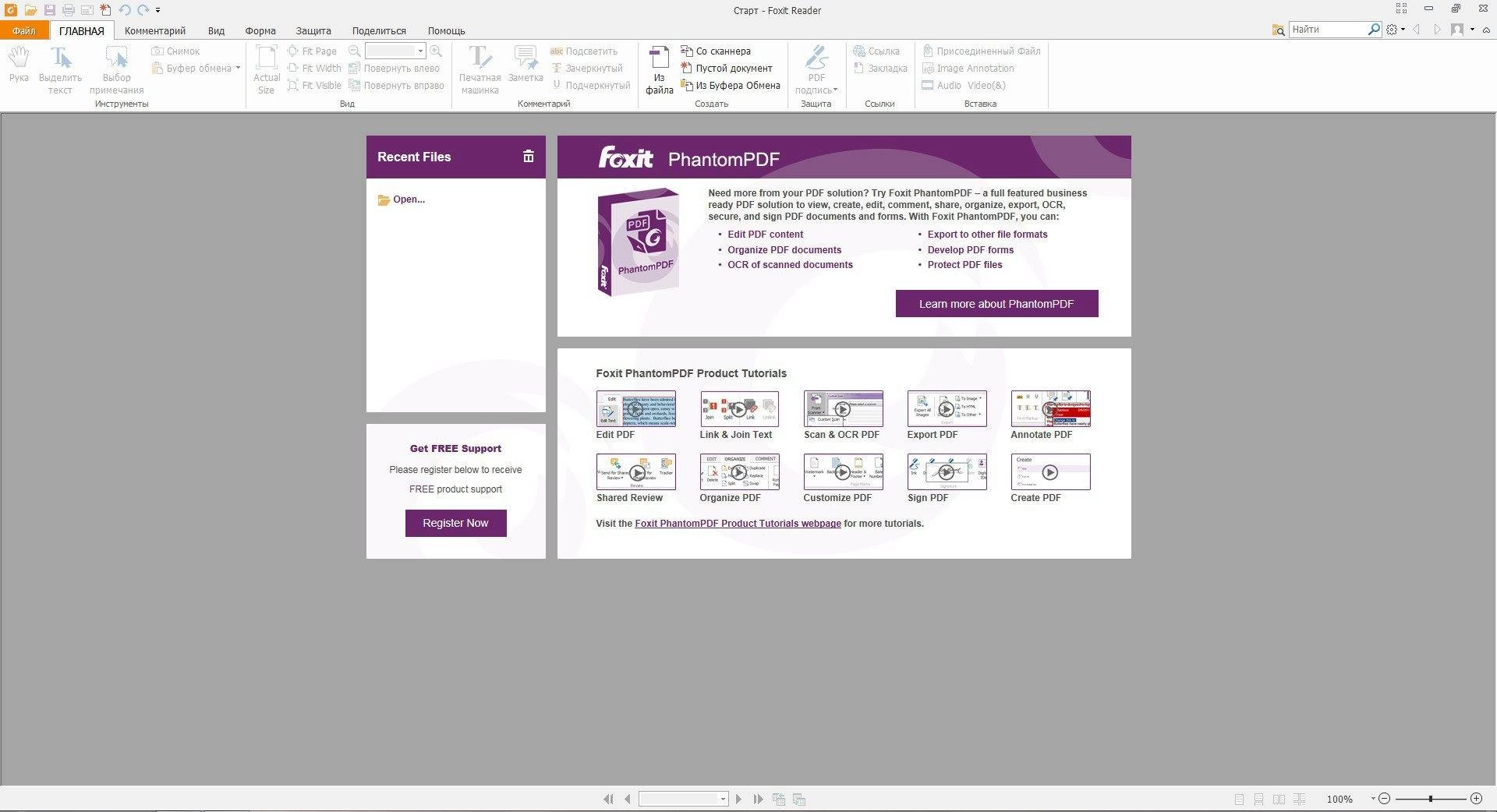The image size is (1497, 812).
Task: Play the Edit PDF tutorial thumbnail
Action: click(x=636, y=409)
